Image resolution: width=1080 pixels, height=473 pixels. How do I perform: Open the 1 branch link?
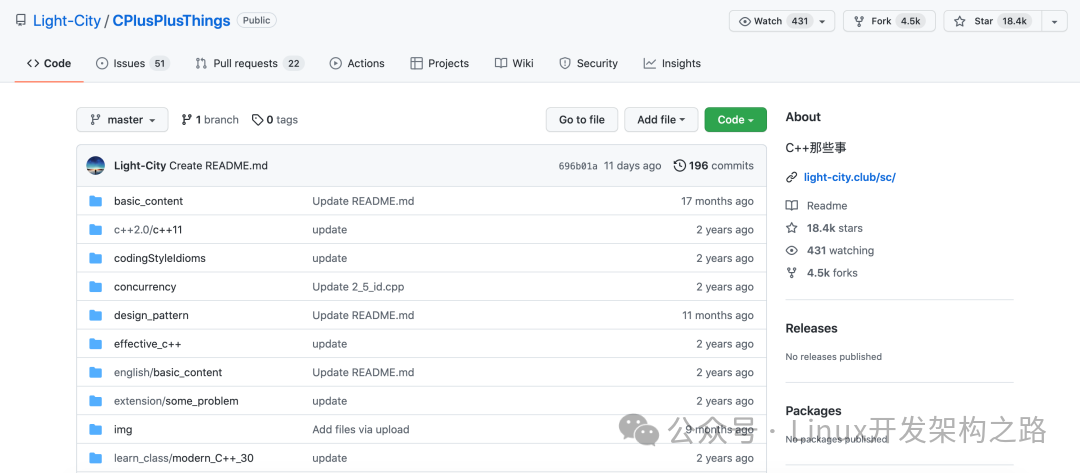tap(210, 120)
